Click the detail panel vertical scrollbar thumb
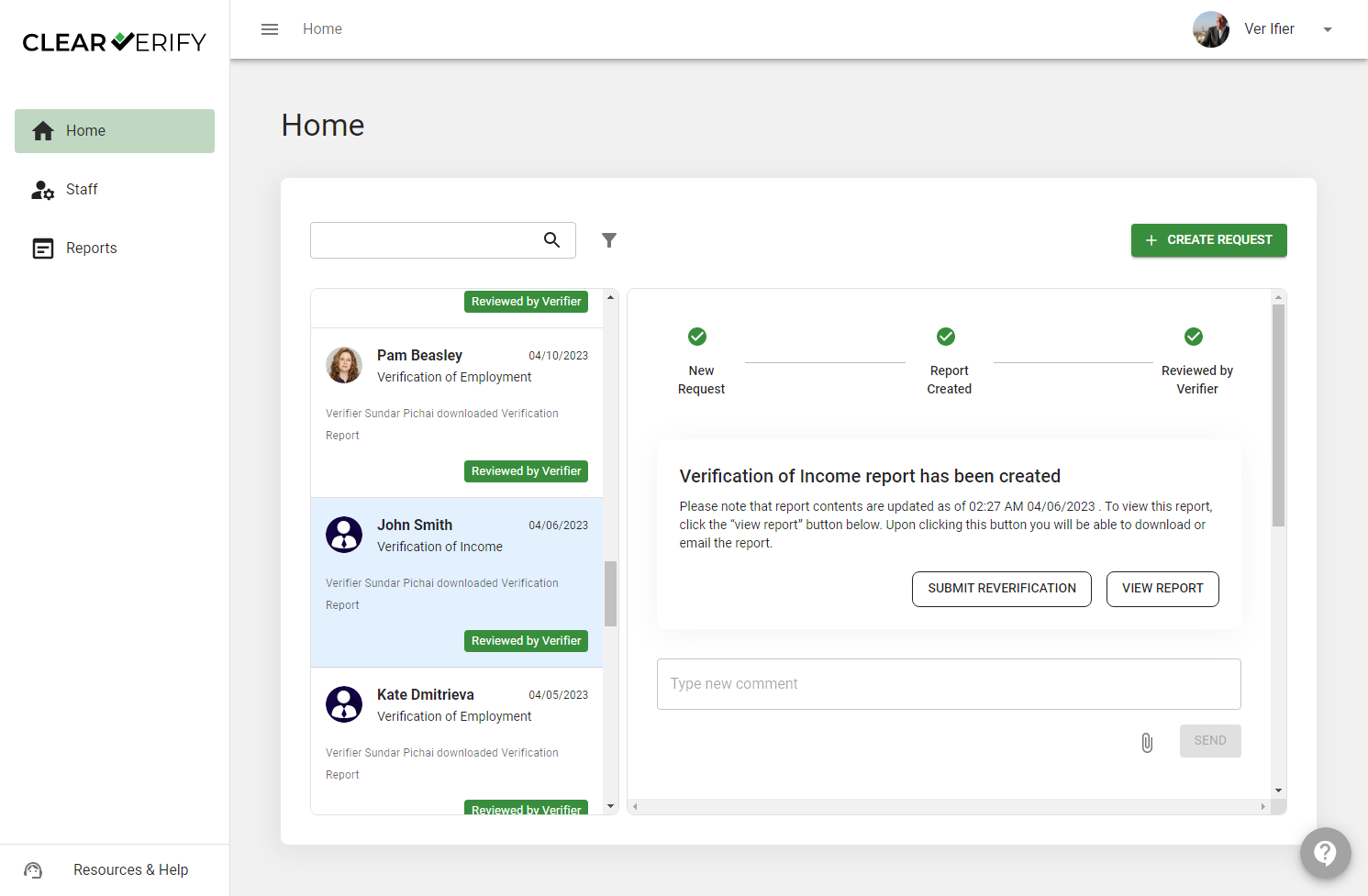The image size is (1368, 896). tap(1278, 415)
